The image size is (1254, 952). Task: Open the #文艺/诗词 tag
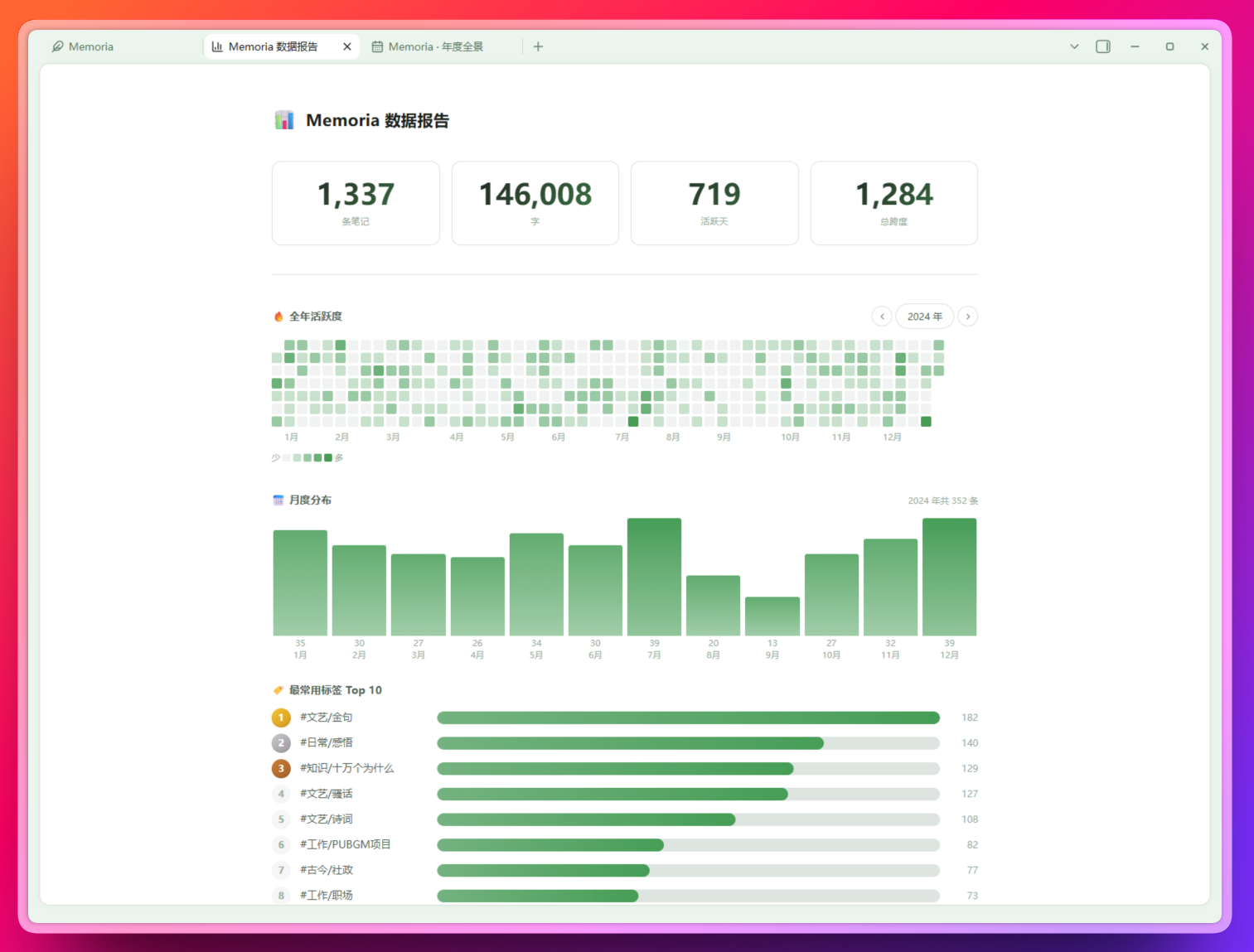[x=327, y=819]
